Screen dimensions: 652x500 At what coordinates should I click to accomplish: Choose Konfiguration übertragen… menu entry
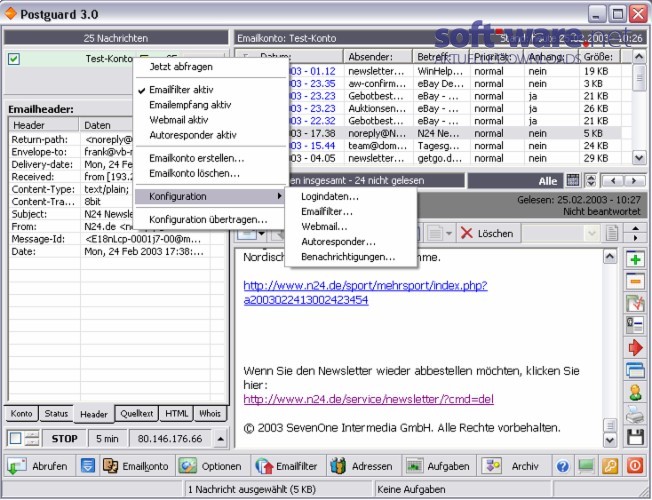click(x=211, y=219)
